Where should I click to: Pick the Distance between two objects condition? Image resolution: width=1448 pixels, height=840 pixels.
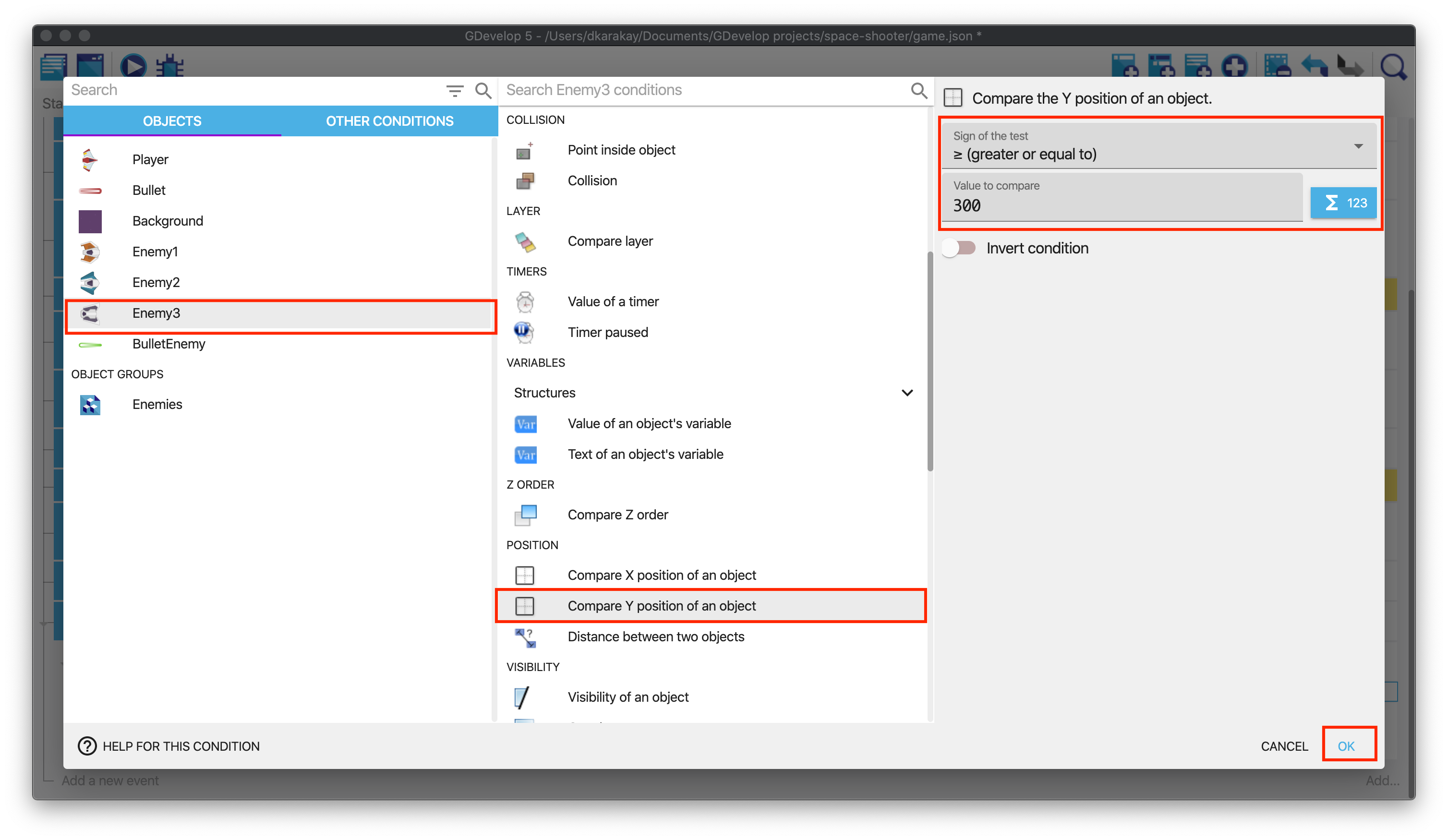click(655, 636)
